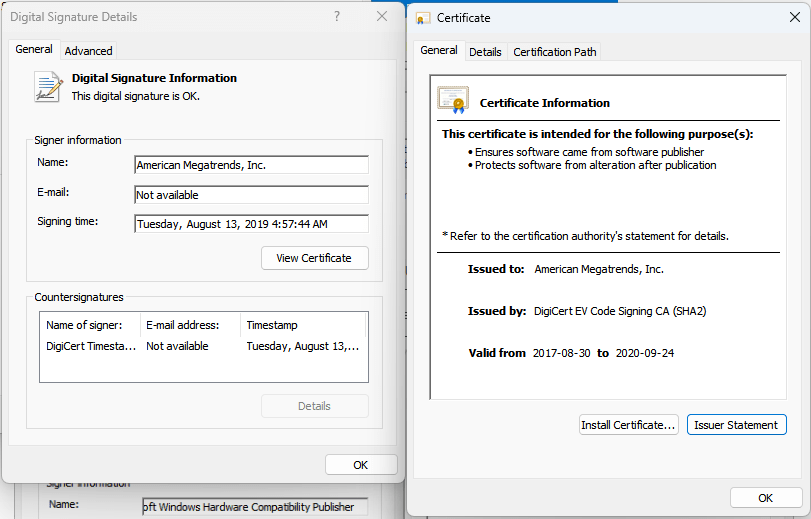The image size is (811, 519).
Task: Confirm OK in Digital Signature Details
Action: coord(360,465)
